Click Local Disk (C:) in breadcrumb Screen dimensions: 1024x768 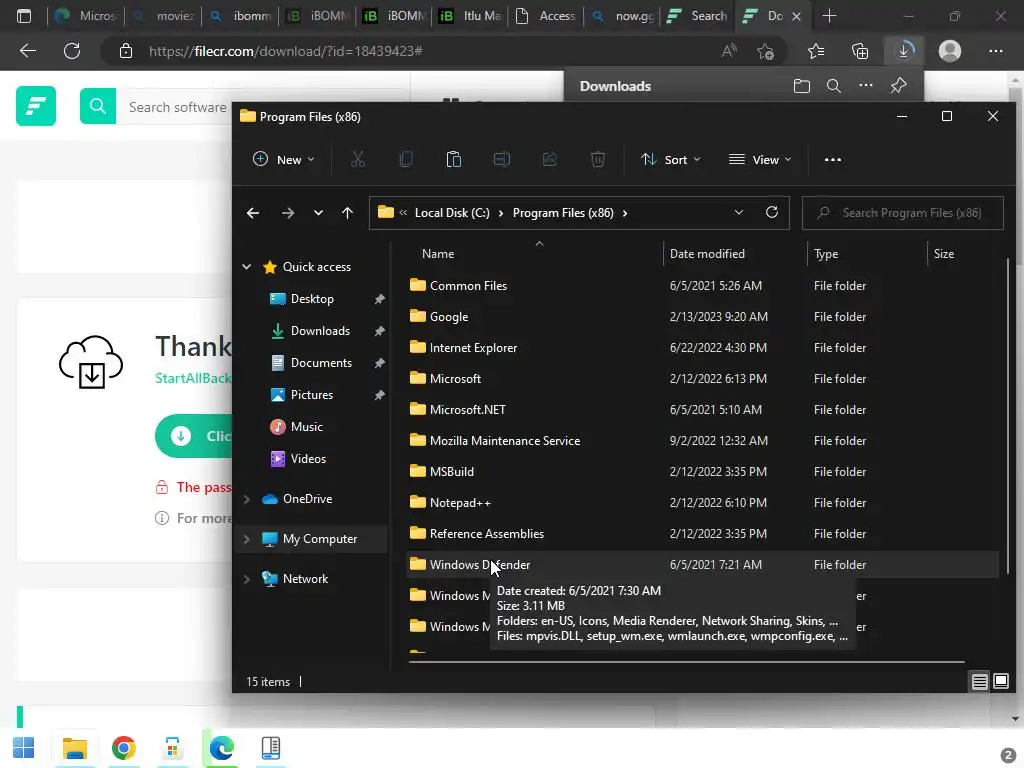[452, 213]
